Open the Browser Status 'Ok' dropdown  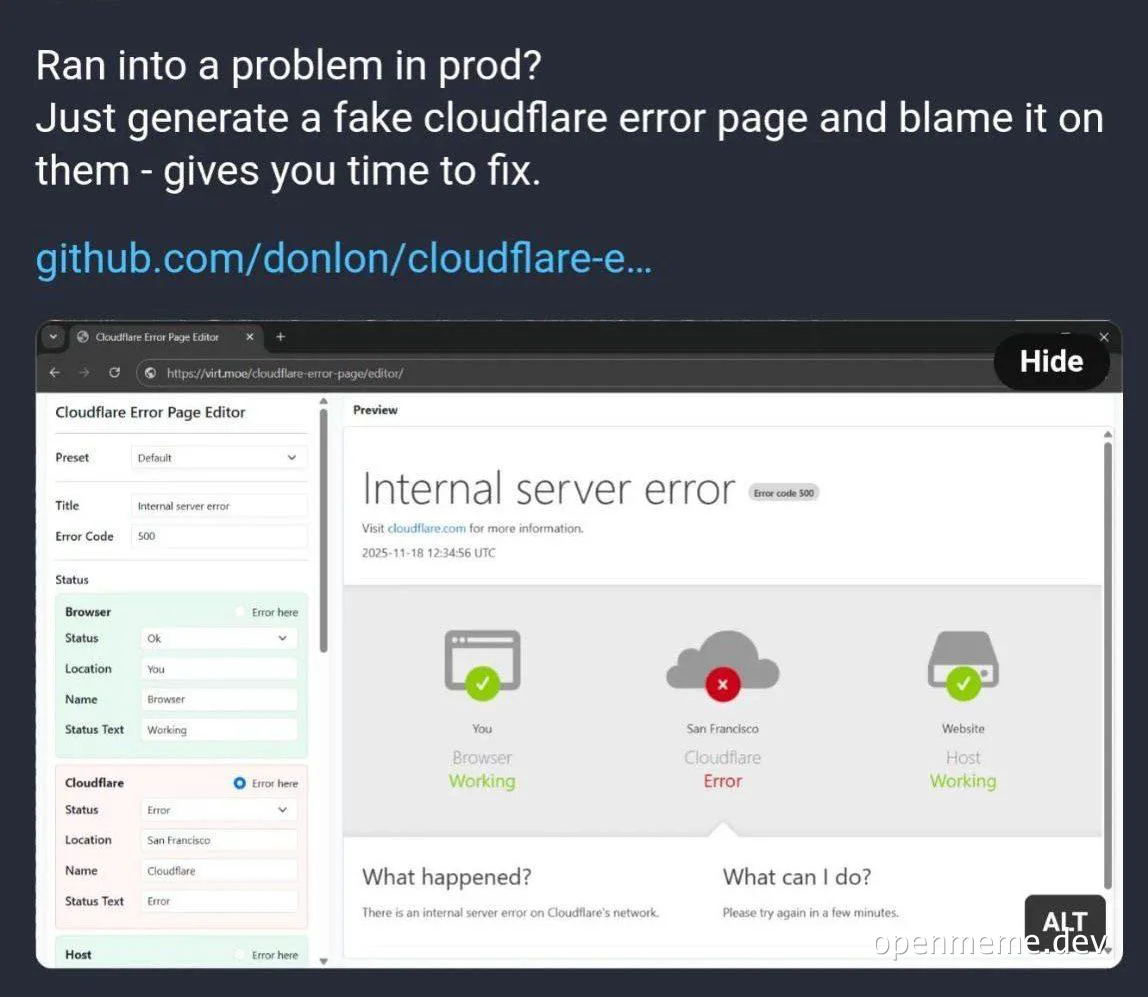point(218,638)
